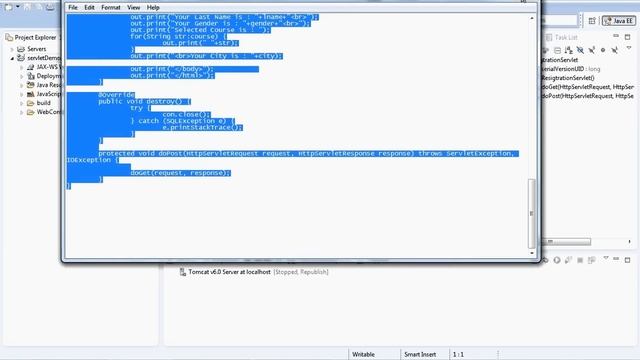Click the Stop server icon
The height and width of the screenshot is (360, 640).
(x=580, y=260)
